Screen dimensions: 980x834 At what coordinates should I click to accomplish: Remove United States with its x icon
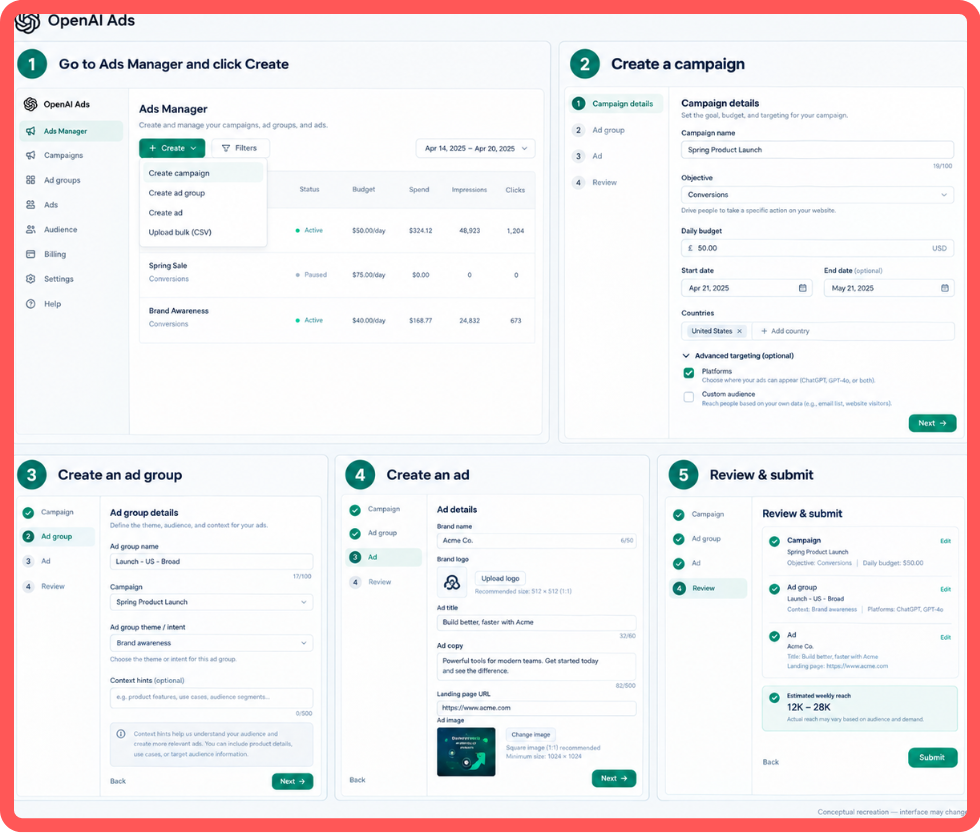pyautogui.click(x=739, y=331)
